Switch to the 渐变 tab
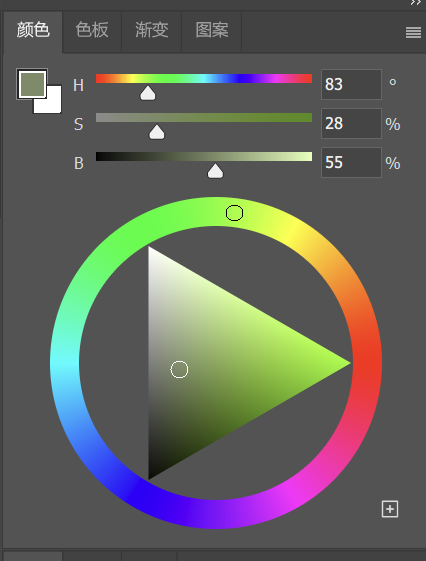This screenshot has height=561, width=426. (x=152, y=30)
